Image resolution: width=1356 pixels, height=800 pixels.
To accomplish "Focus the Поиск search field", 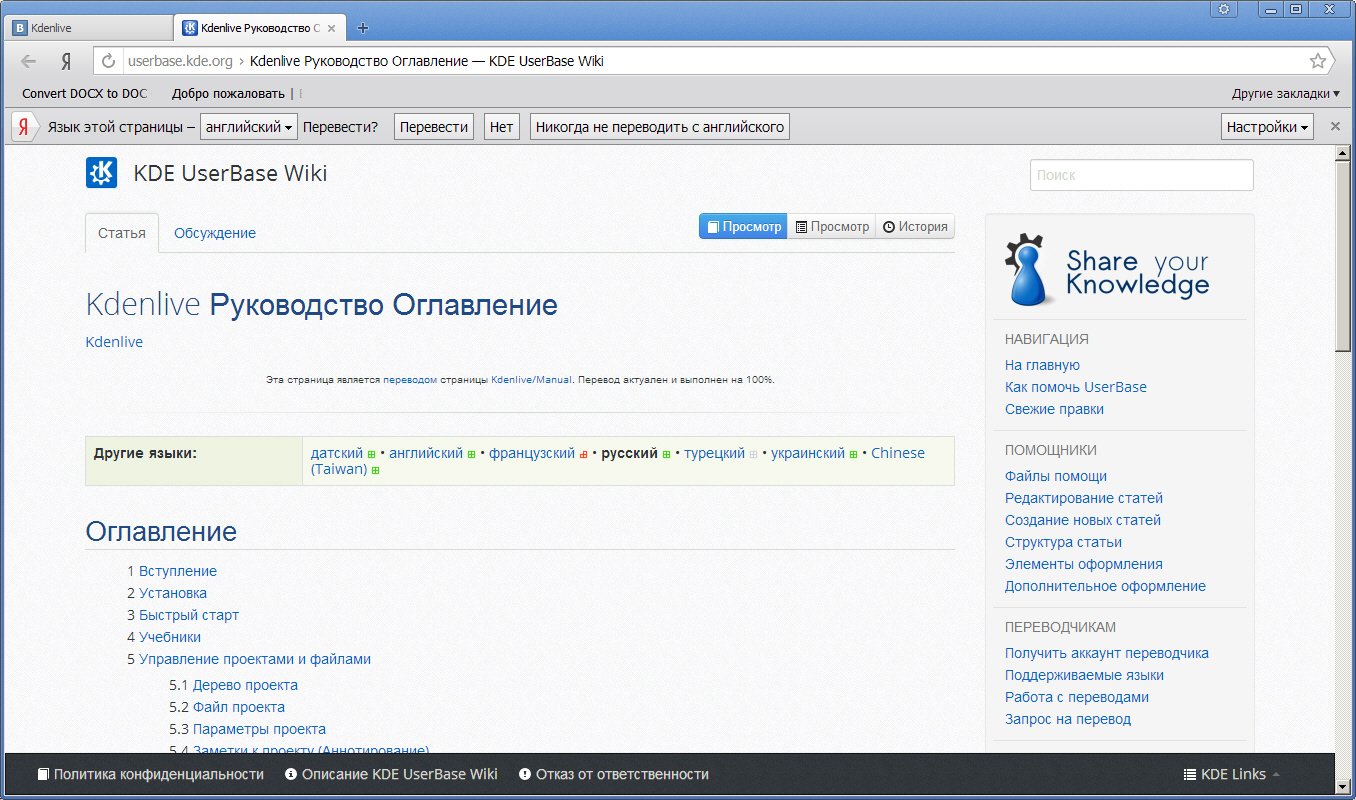I will 1141,174.
